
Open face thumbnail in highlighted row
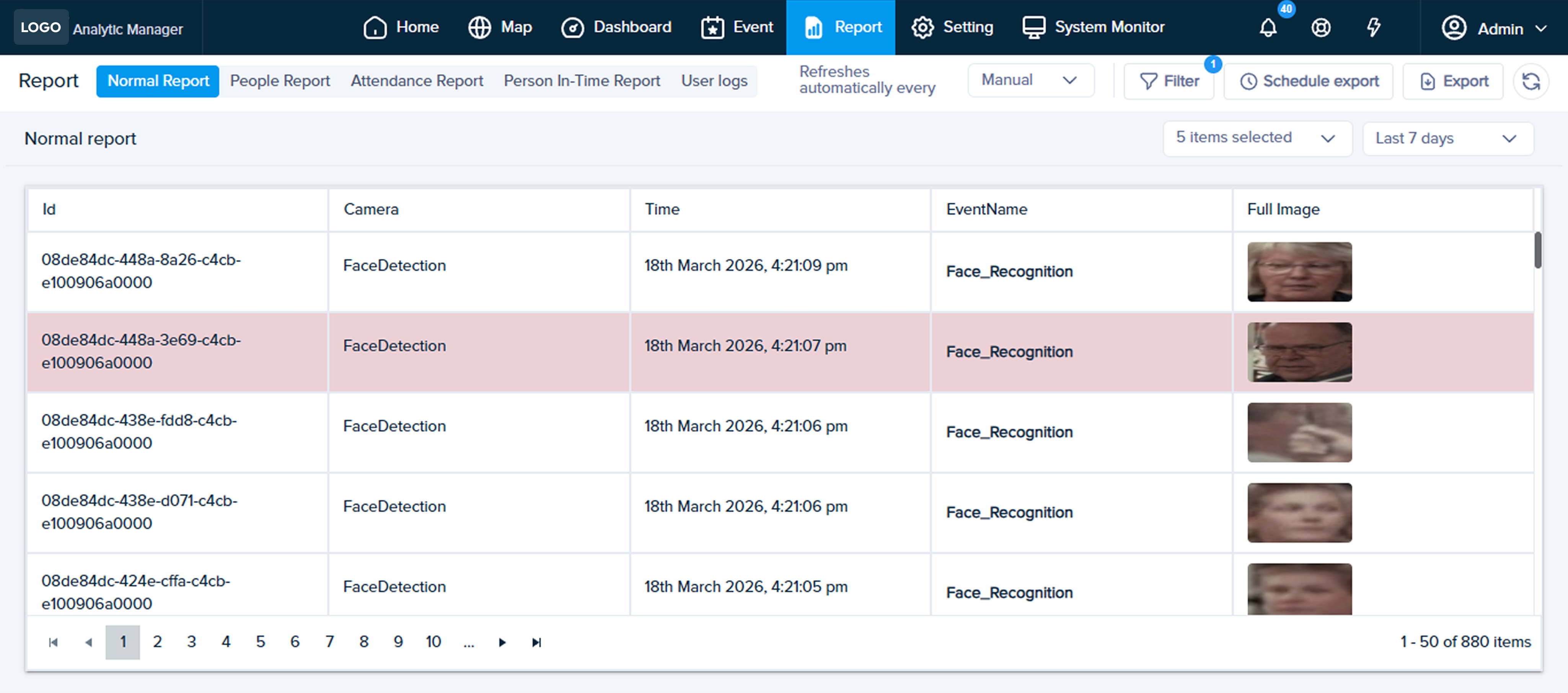pos(1299,352)
